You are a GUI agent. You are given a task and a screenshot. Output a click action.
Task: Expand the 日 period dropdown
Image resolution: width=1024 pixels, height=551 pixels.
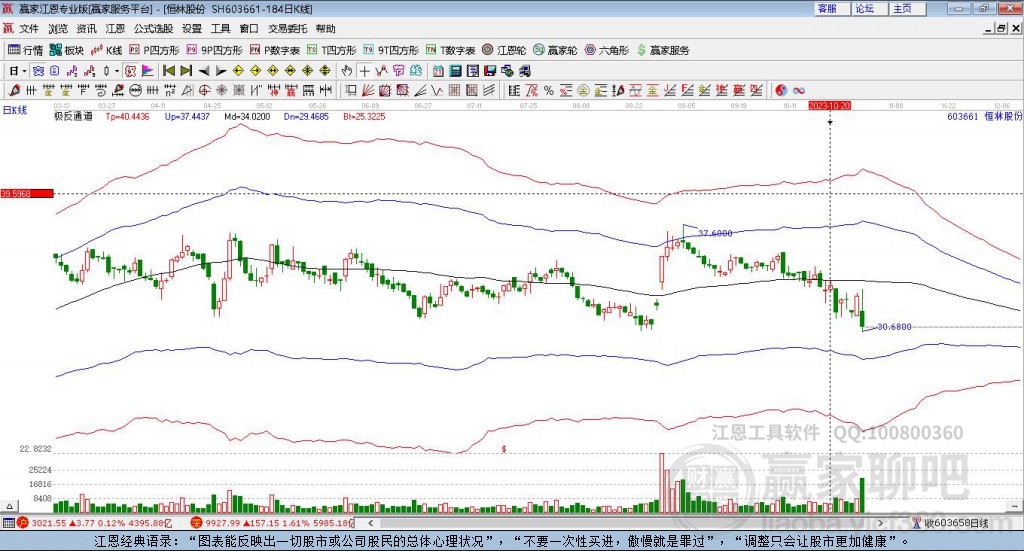pos(24,71)
